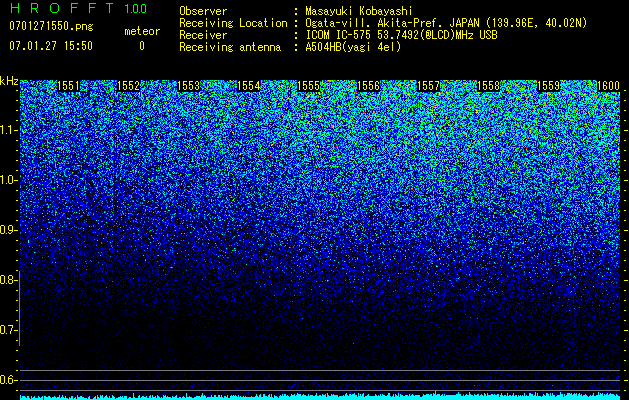Screen dimensions: 629x400
Task: Click the 1552 time marker label
Action: [128, 86]
